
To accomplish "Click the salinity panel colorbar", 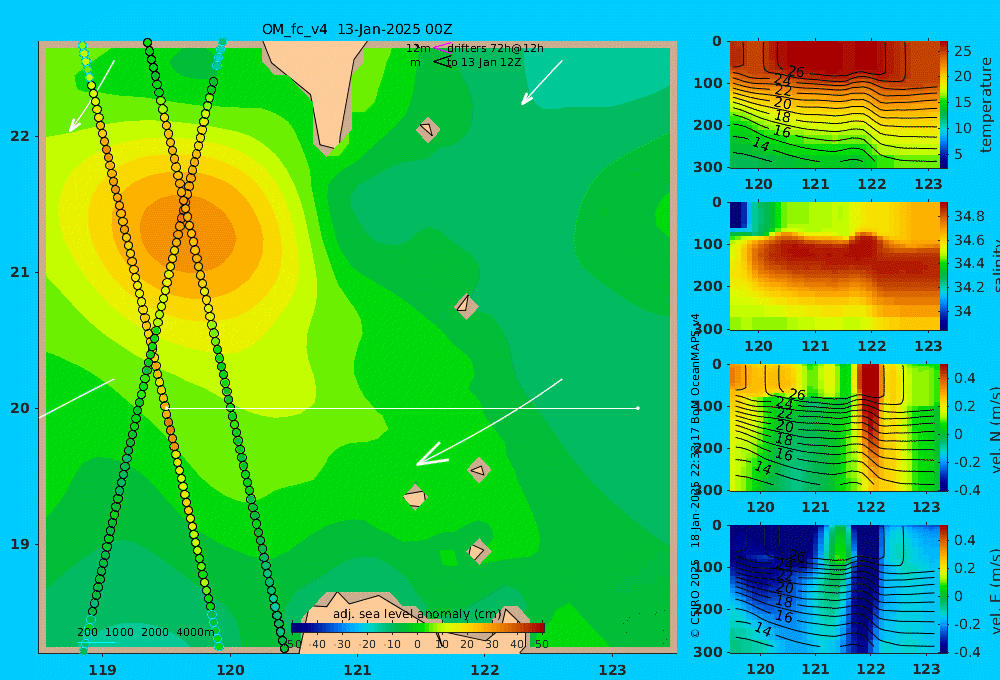I will point(943,266).
